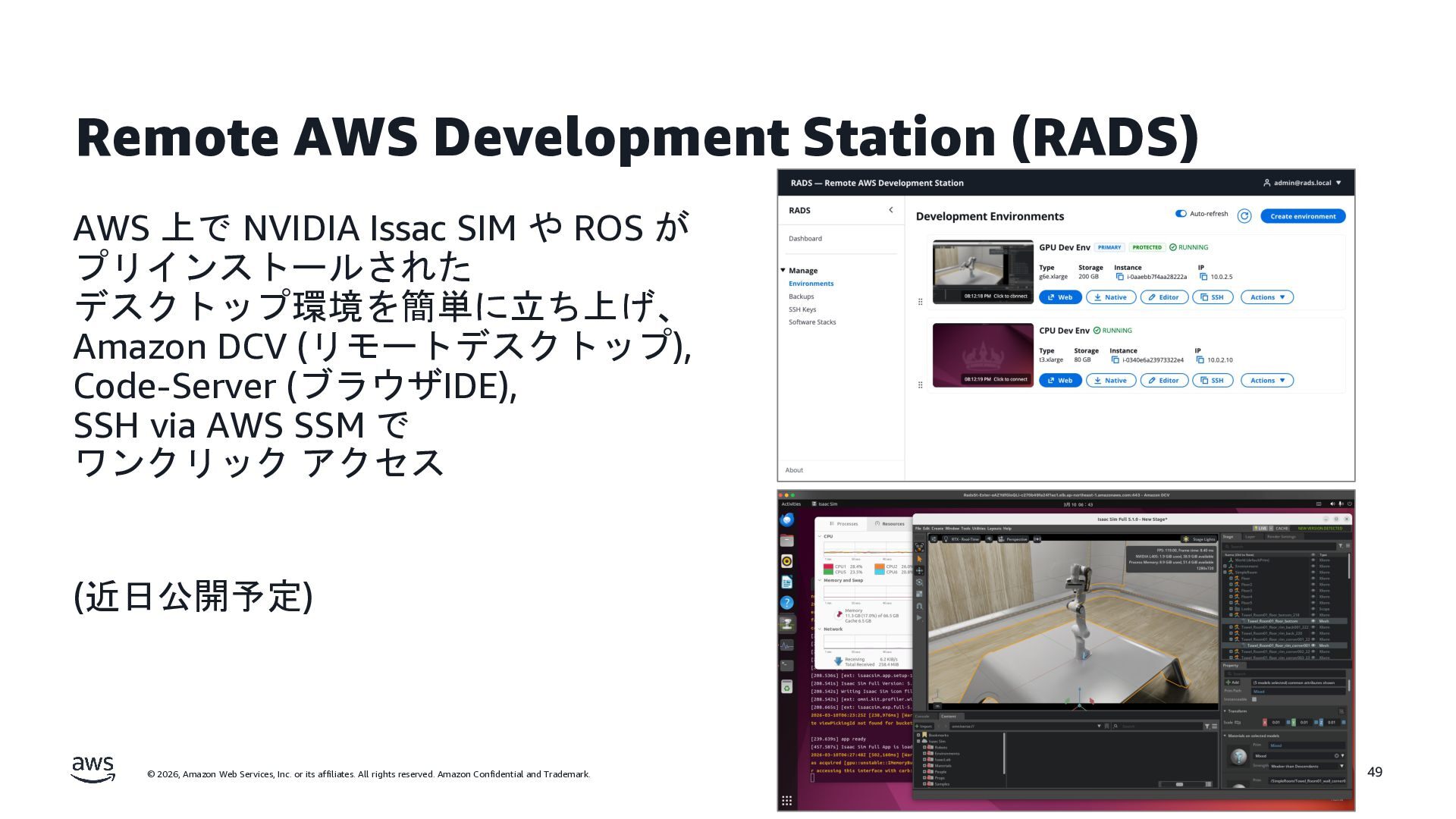
Task: Click the Help icon in Ubuntu dock
Action: [x=786, y=603]
